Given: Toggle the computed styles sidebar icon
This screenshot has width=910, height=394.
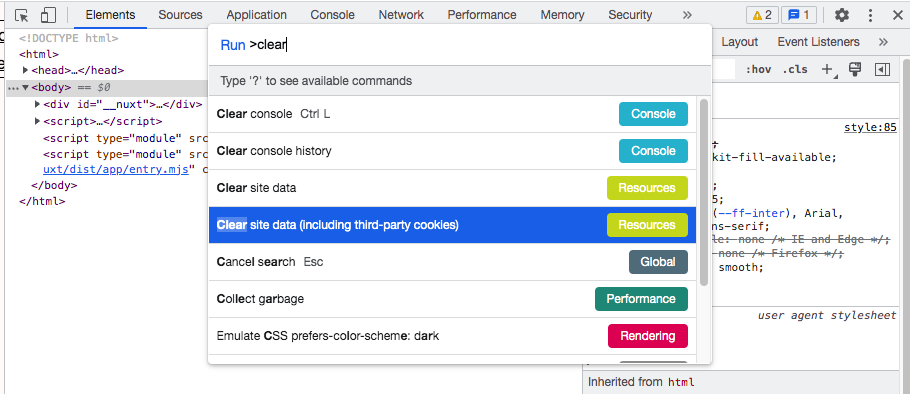Looking at the screenshot, I should (x=882, y=70).
